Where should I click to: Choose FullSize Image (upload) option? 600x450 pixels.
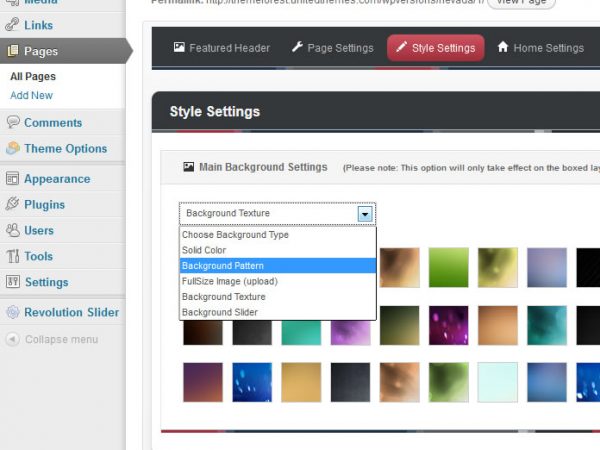point(277,281)
